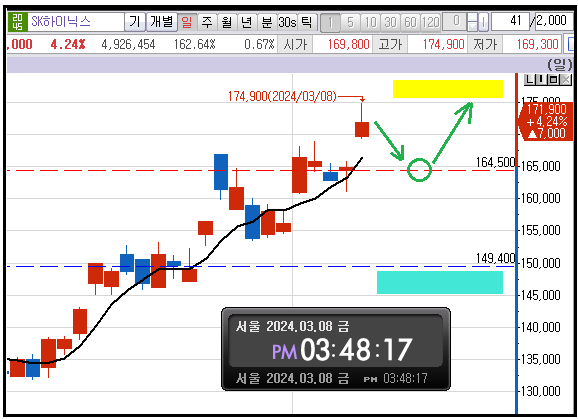Select the 30s seconds chart period
This screenshot has width=578, height=419.
click(x=287, y=22)
